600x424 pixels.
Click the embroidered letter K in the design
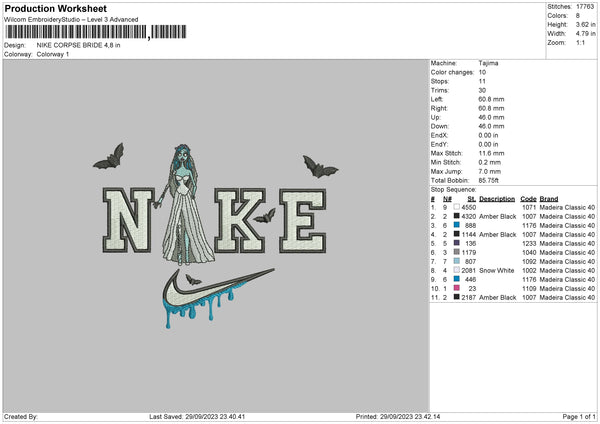point(240,220)
